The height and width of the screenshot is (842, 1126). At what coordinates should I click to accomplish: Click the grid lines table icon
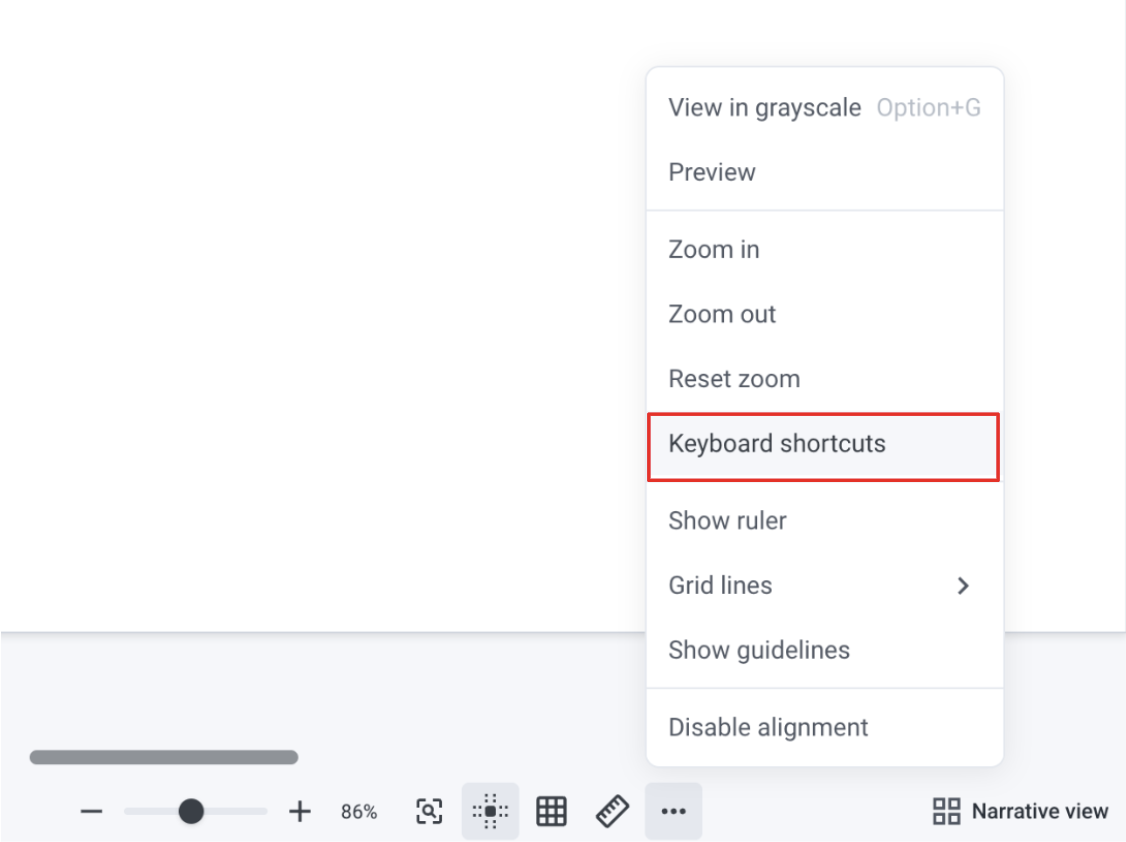pyautogui.click(x=551, y=811)
